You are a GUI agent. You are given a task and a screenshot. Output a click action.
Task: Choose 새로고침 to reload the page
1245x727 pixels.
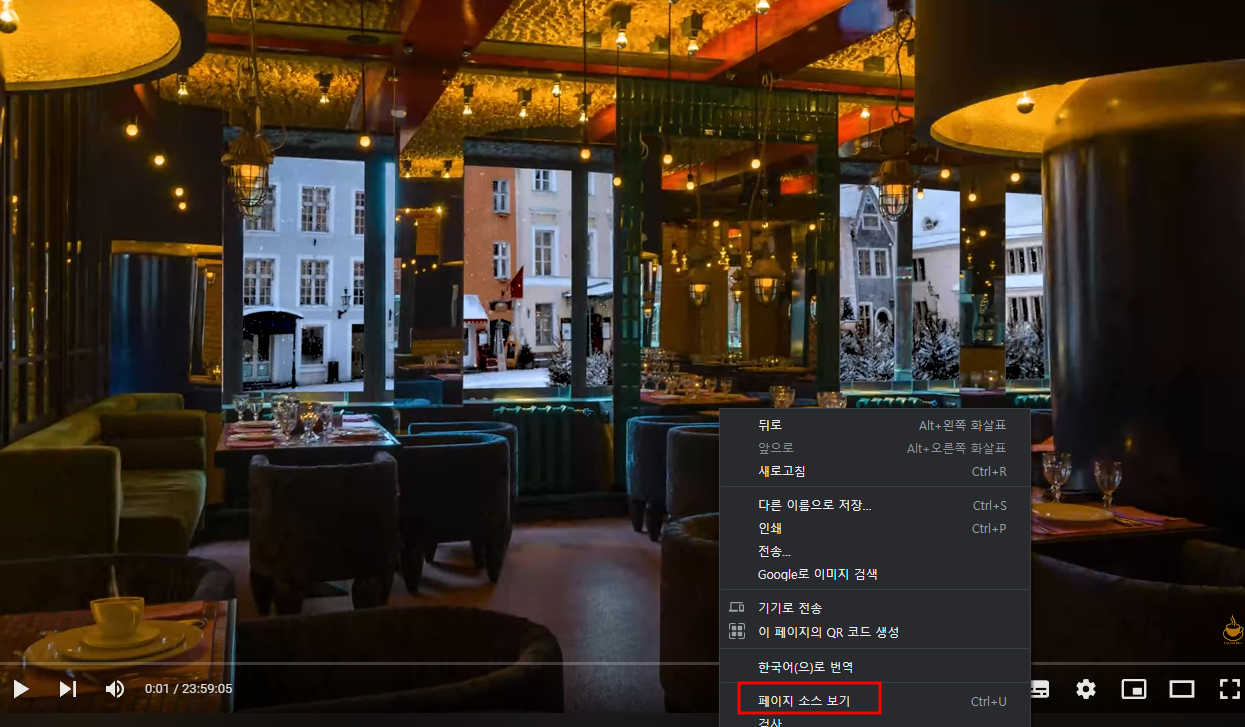[x=780, y=470]
